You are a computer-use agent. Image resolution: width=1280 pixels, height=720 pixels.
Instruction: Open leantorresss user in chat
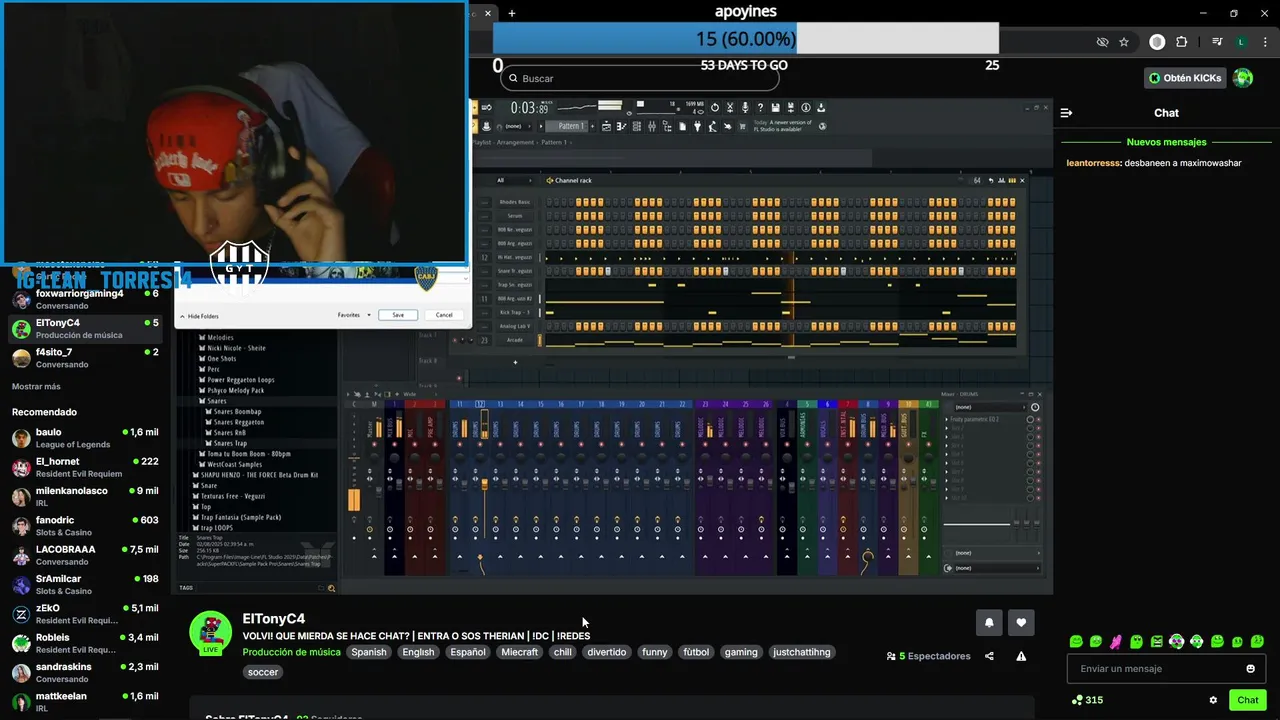(x=1094, y=163)
